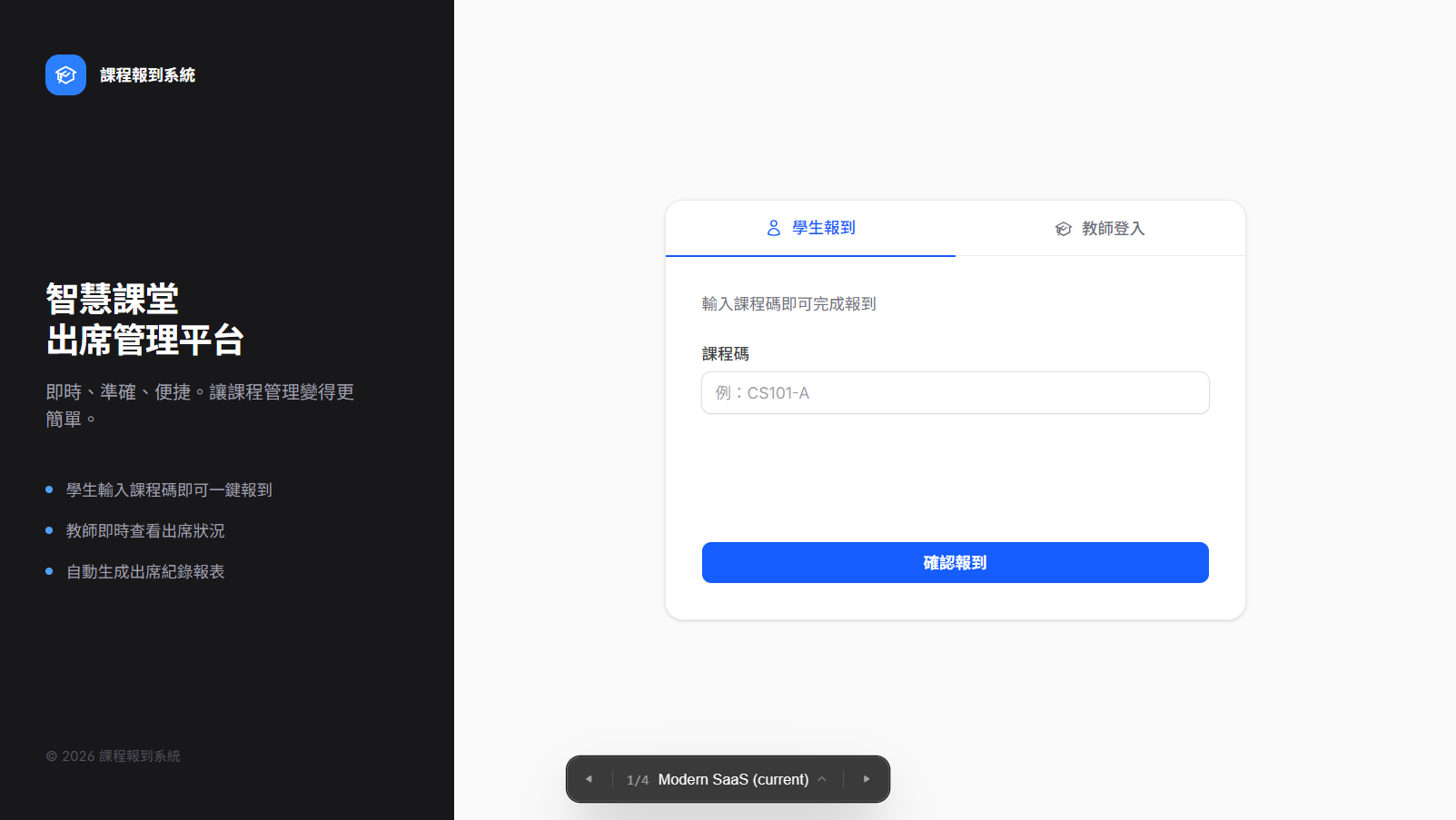This screenshot has width=1456, height=820.
Task: Click the bullet dot before 教師即時查看出席狀況
Action: point(48,530)
